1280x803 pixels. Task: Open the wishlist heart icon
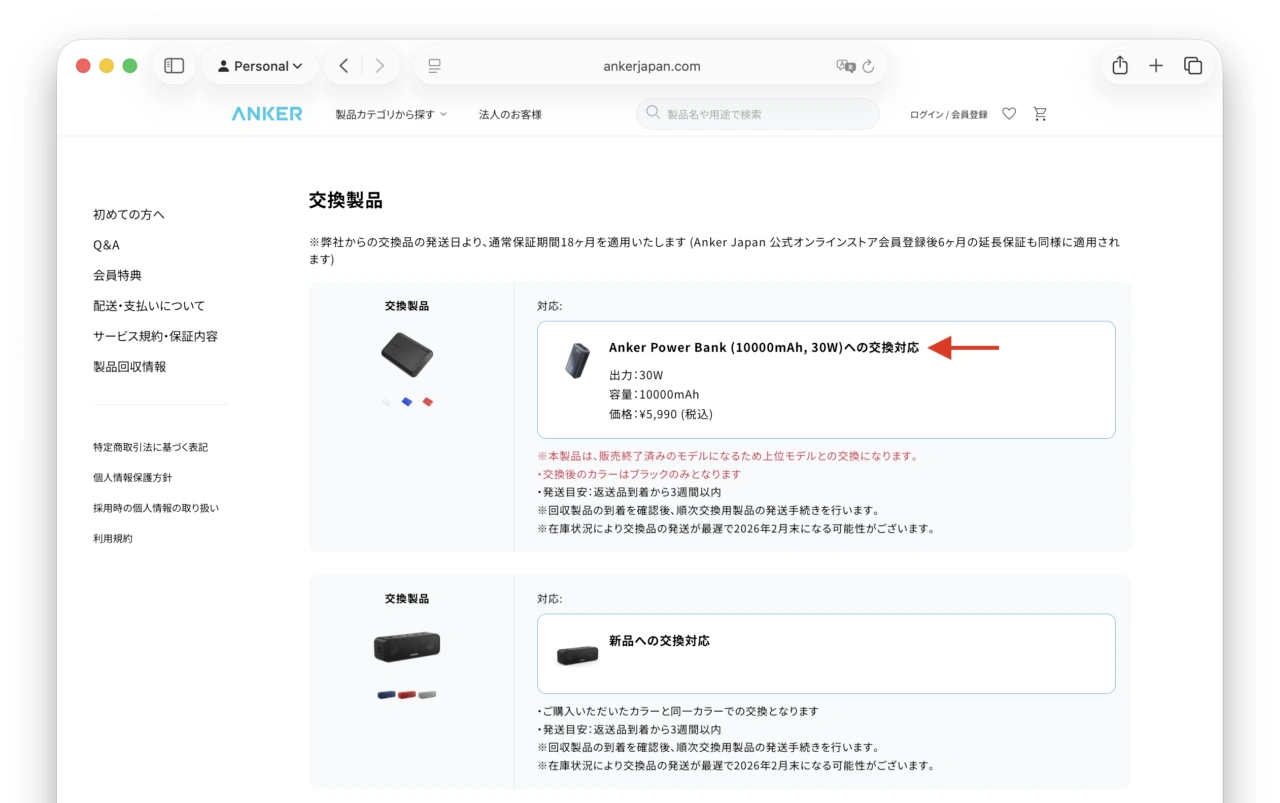[1009, 114]
